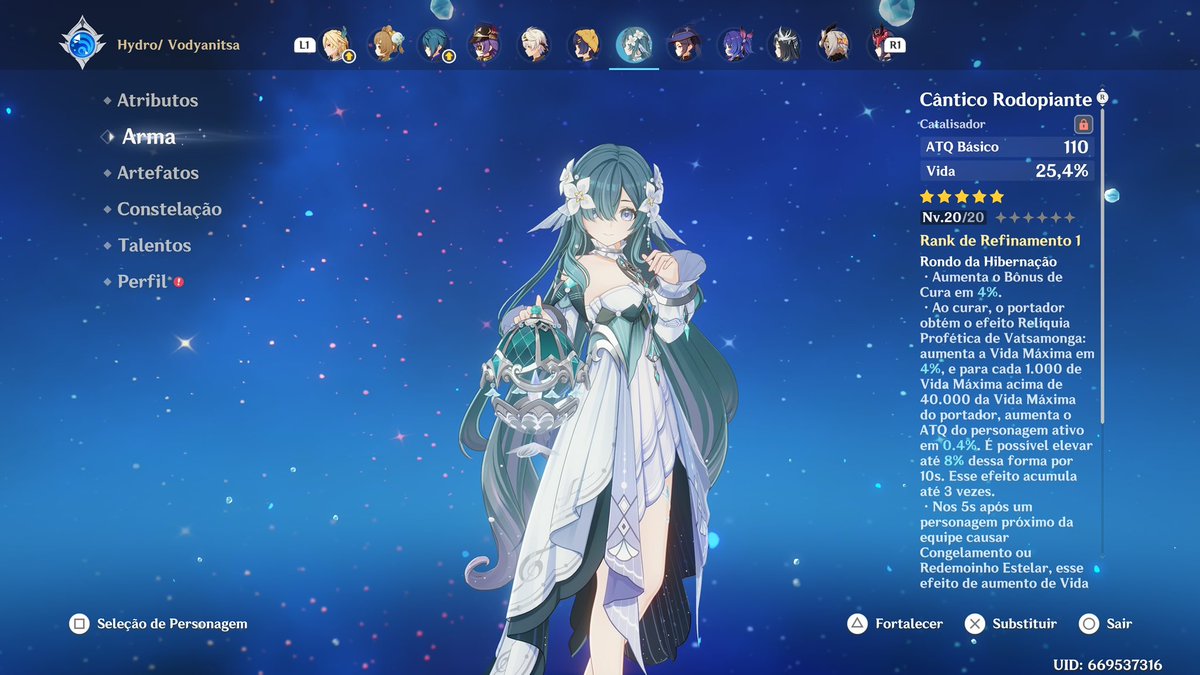
Task: Select the black-haired character with white crown
Action: pos(784,45)
